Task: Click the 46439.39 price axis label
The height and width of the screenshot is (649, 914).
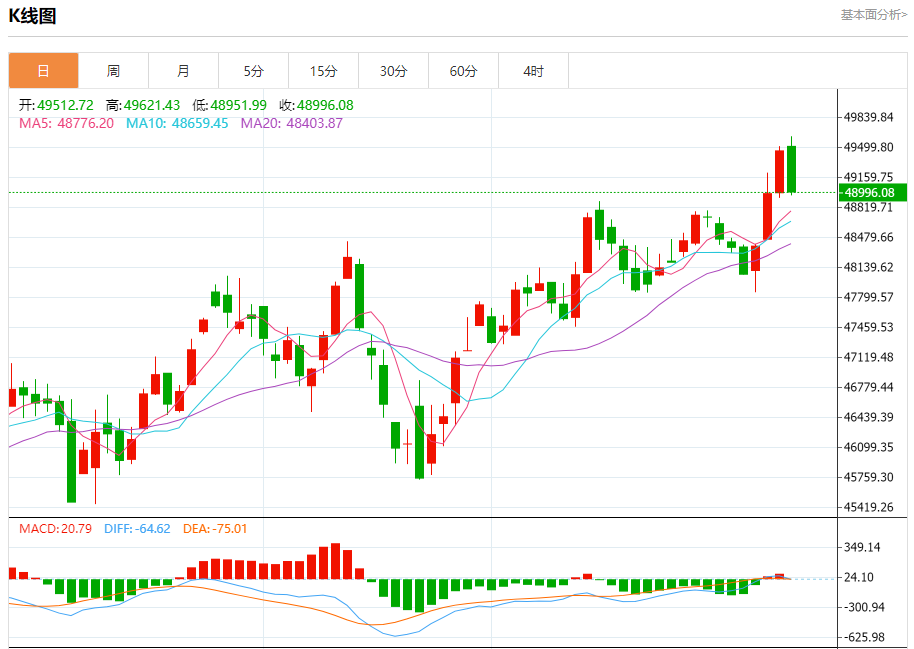Action: 869,418
